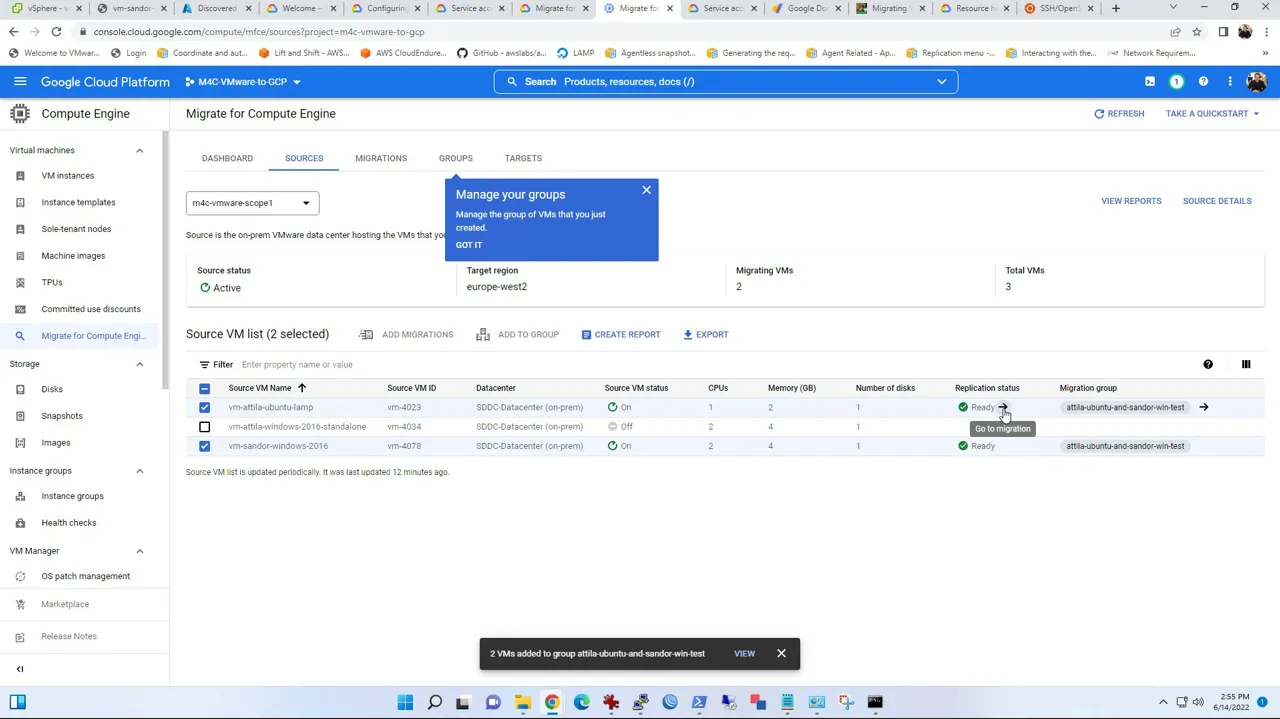Click the Search products and resources bar
Image resolution: width=1280 pixels, height=719 pixels.
pyautogui.click(x=725, y=82)
